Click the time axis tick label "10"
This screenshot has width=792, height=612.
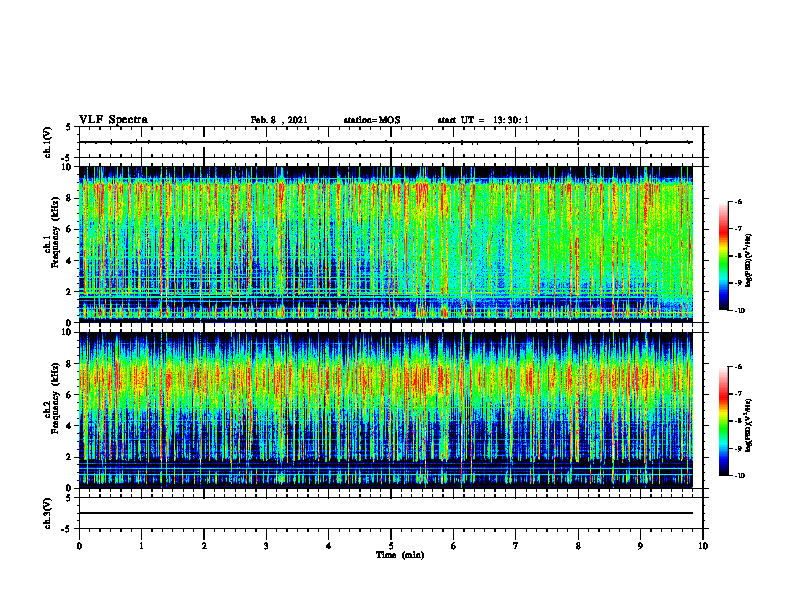pos(703,546)
